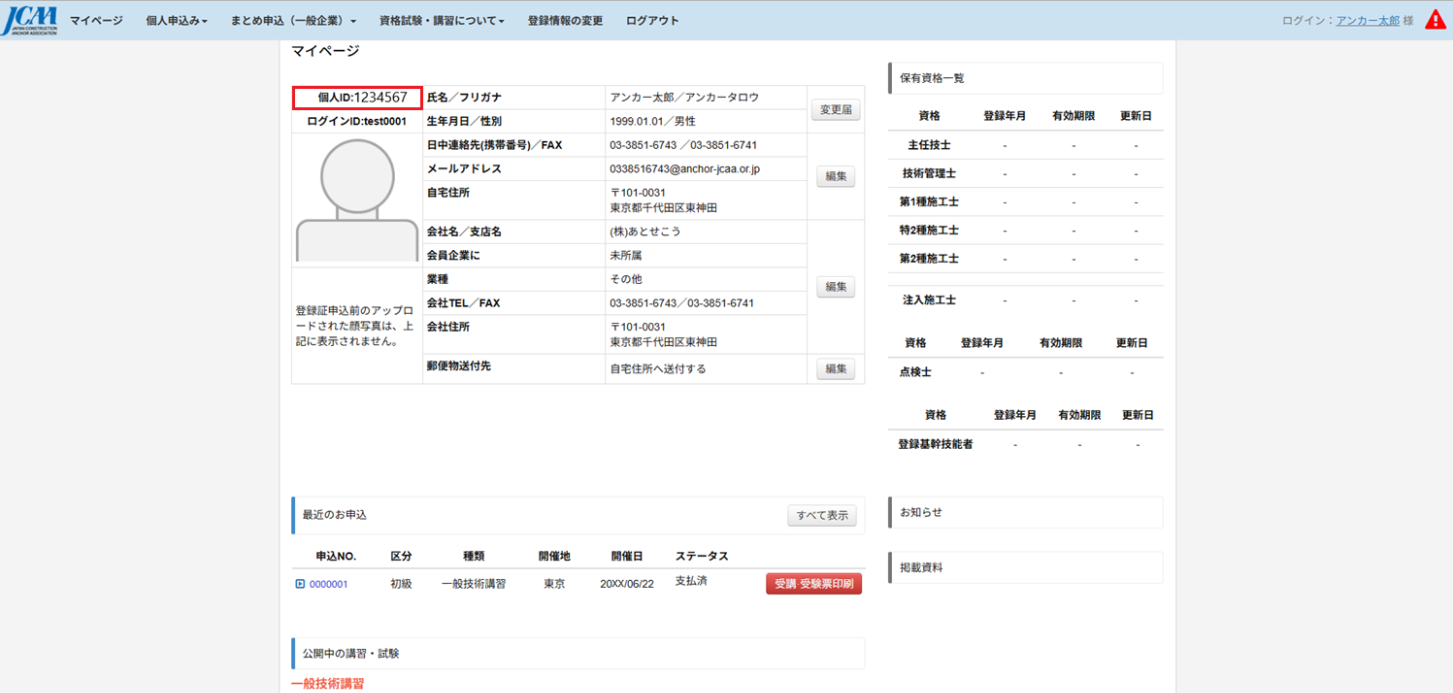Click red 受講 受験票印刷 button
1453x693 pixels.
pos(814,584)
